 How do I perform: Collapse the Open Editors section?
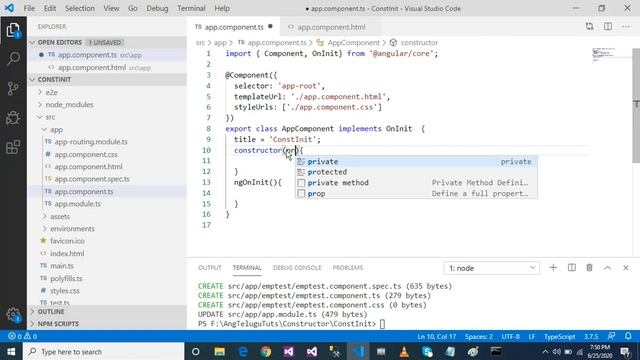pyautogui.click(x=107, y=42)
